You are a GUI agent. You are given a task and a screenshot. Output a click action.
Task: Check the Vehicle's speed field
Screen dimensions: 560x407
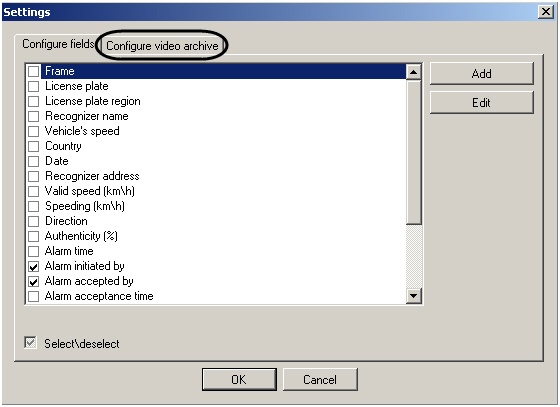34,131
